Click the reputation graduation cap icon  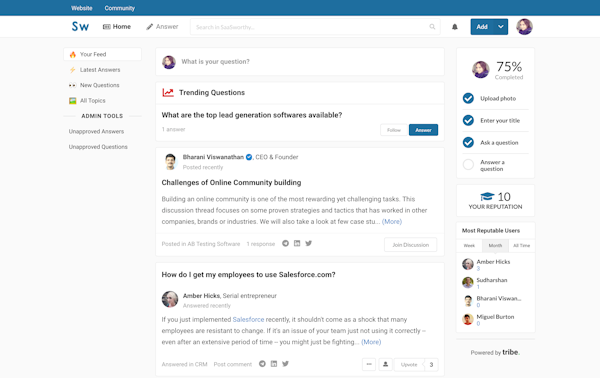tap(487, 197)
